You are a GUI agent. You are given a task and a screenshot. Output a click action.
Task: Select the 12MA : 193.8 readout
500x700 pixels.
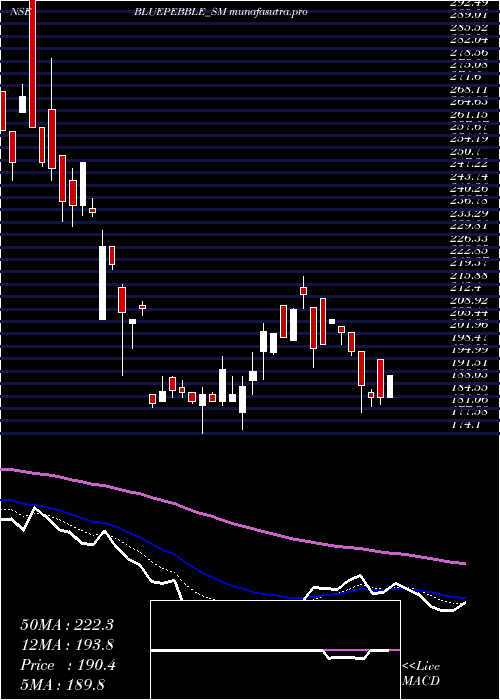67,645
